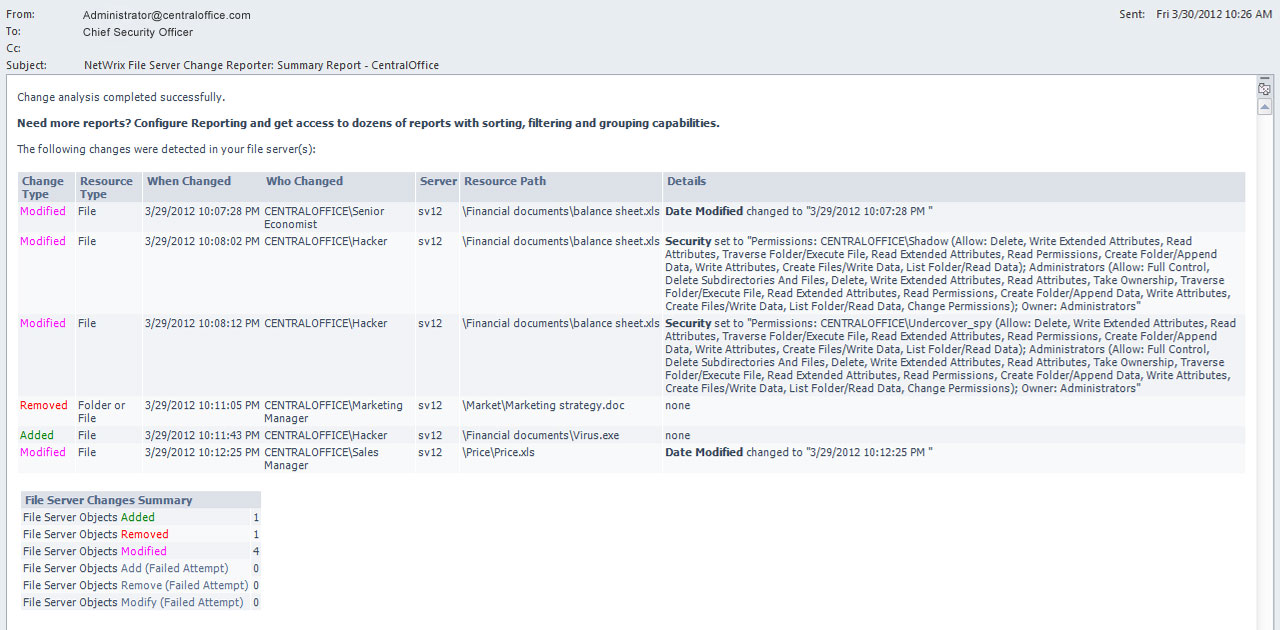Click timestamp 3/29/2012 10:08:02 PM

(202, 241)
